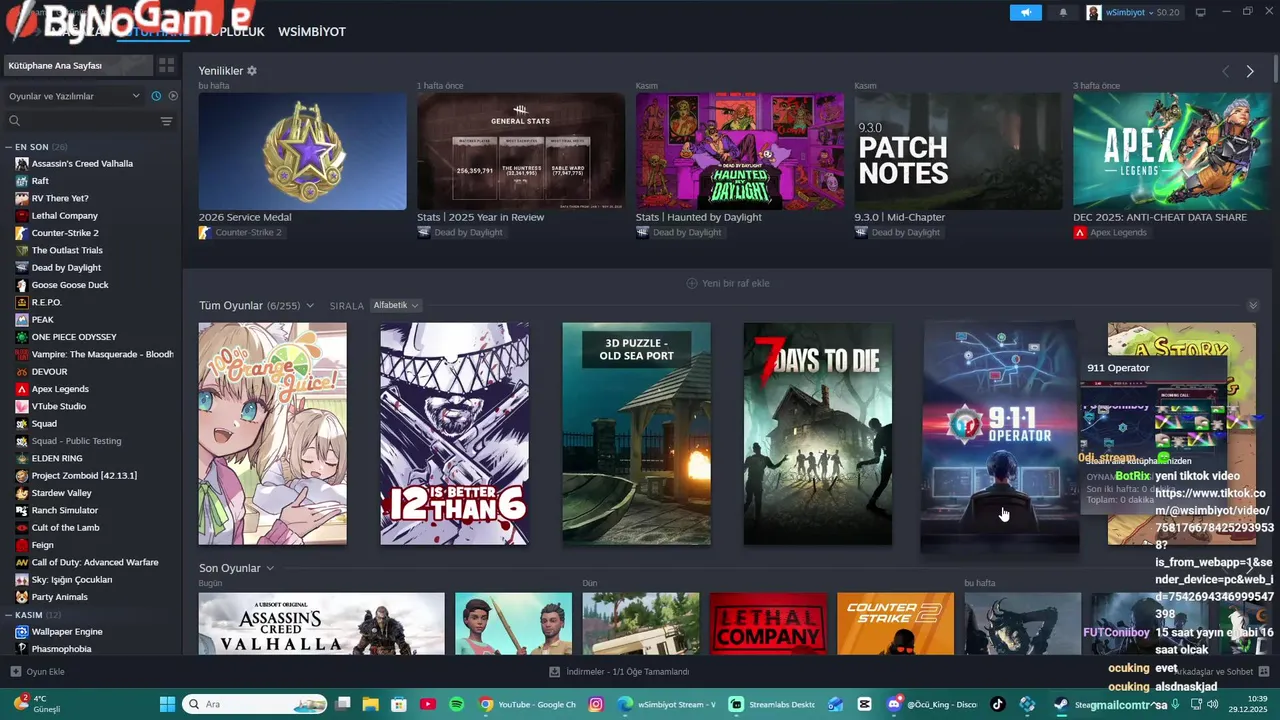Expand Oyunlar ve Yazılımlar dropdown
The width and height of the screenshot is (1280, 720).
(75, 96)
